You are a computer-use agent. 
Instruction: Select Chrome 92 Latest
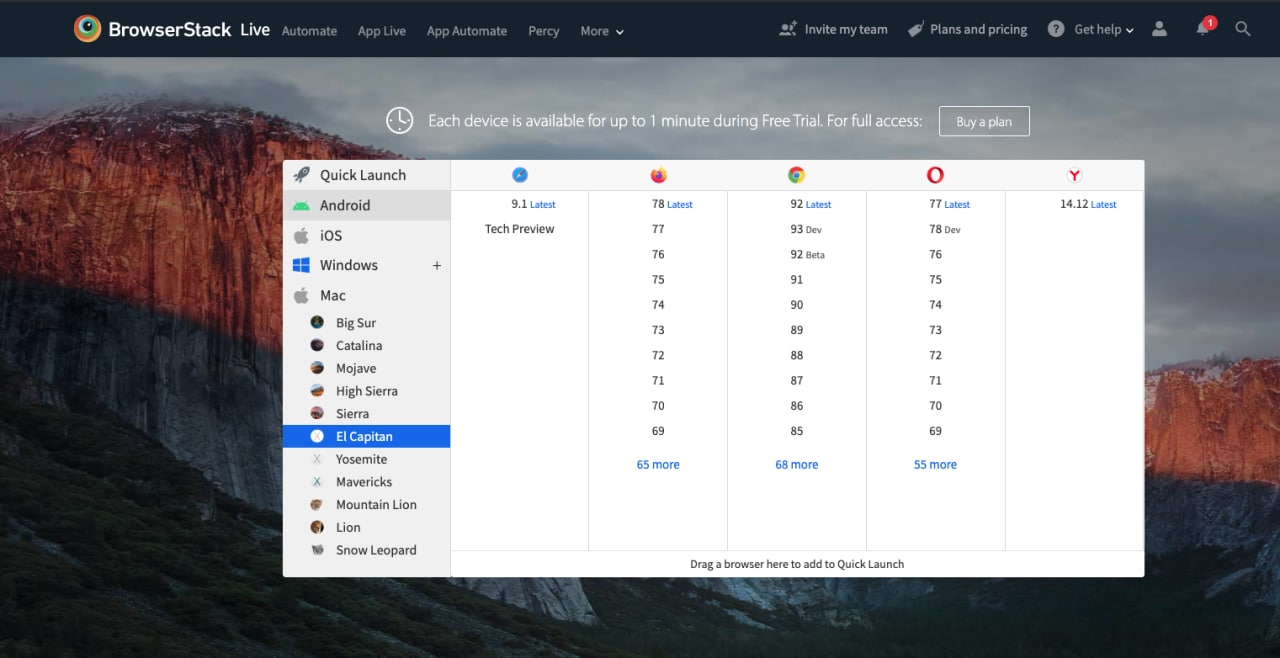pyautogui.click(x=810, y=204)
